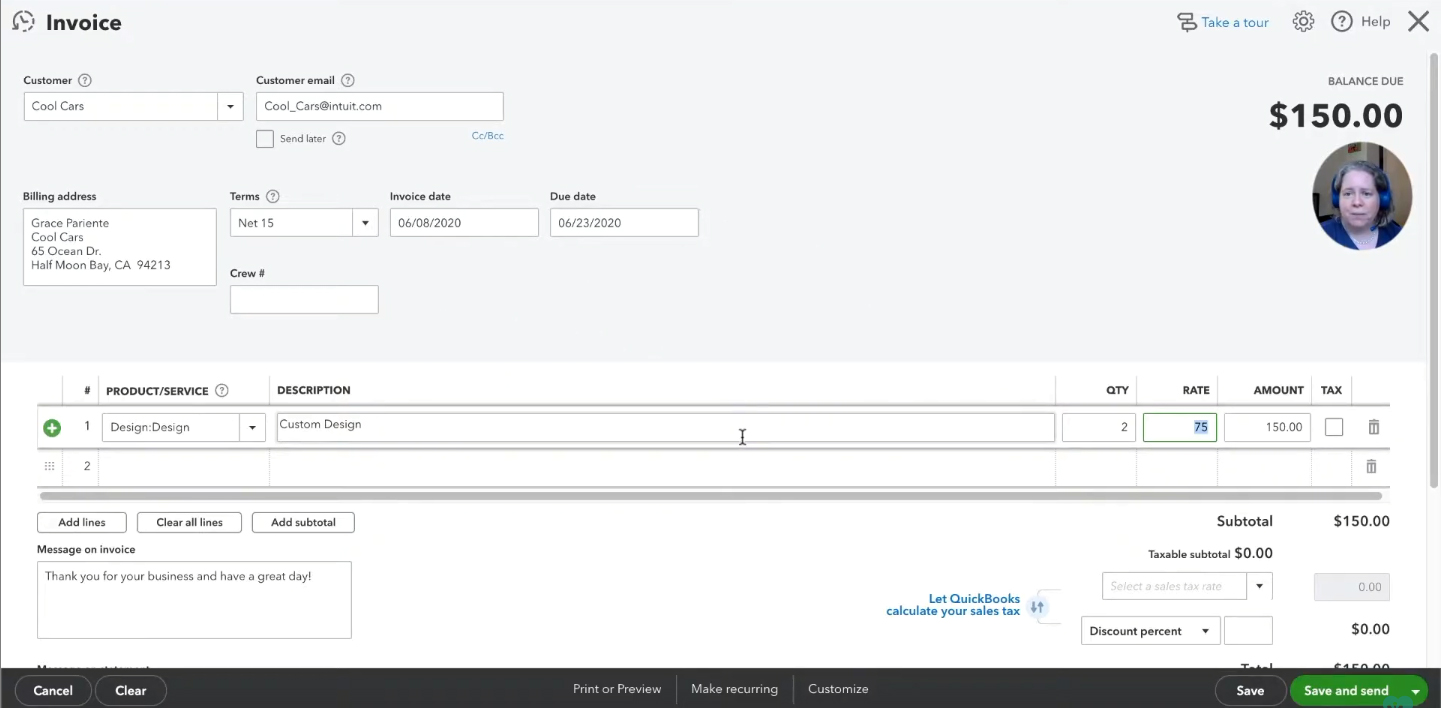
Task: Expand the Save and send arrow menu
Action: tap(1416, 691)
